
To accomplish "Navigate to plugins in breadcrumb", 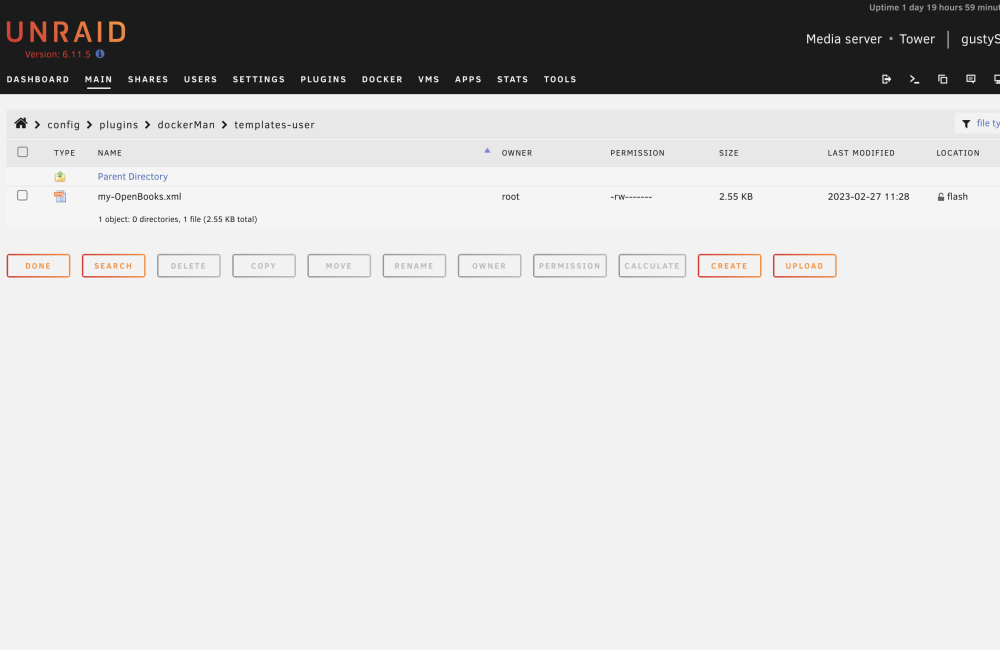I will [x=119, y=124].
